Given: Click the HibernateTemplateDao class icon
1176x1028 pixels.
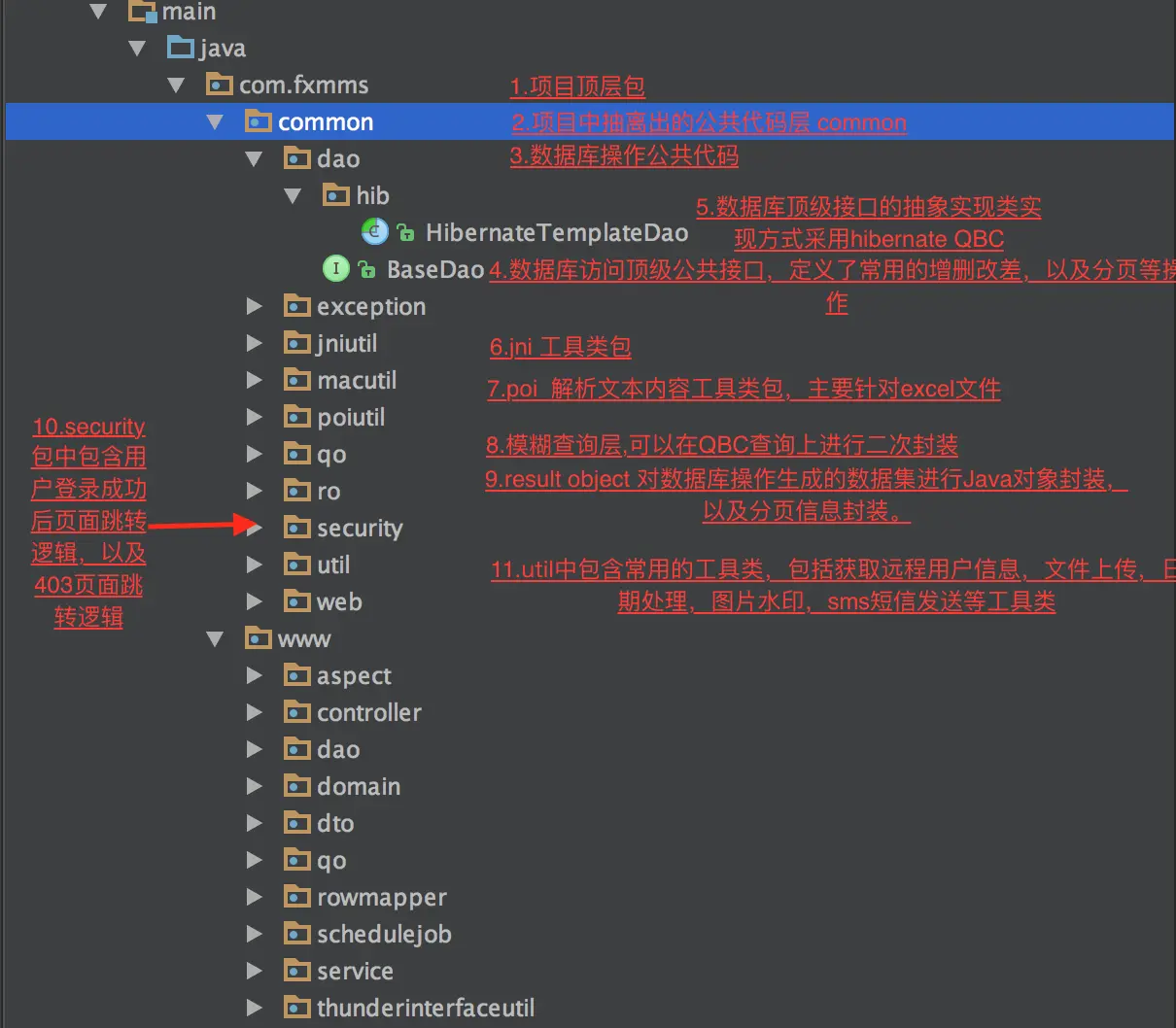Looking at the screenshot, I should (375, 231).
